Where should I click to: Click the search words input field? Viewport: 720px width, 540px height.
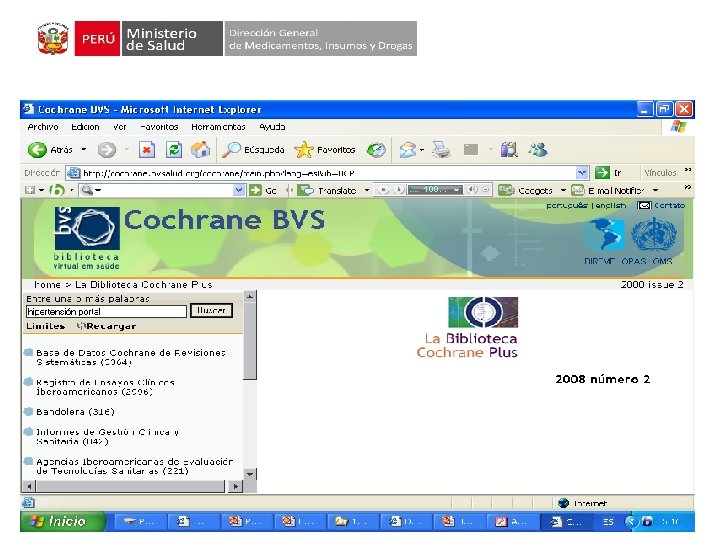point(106,311)
